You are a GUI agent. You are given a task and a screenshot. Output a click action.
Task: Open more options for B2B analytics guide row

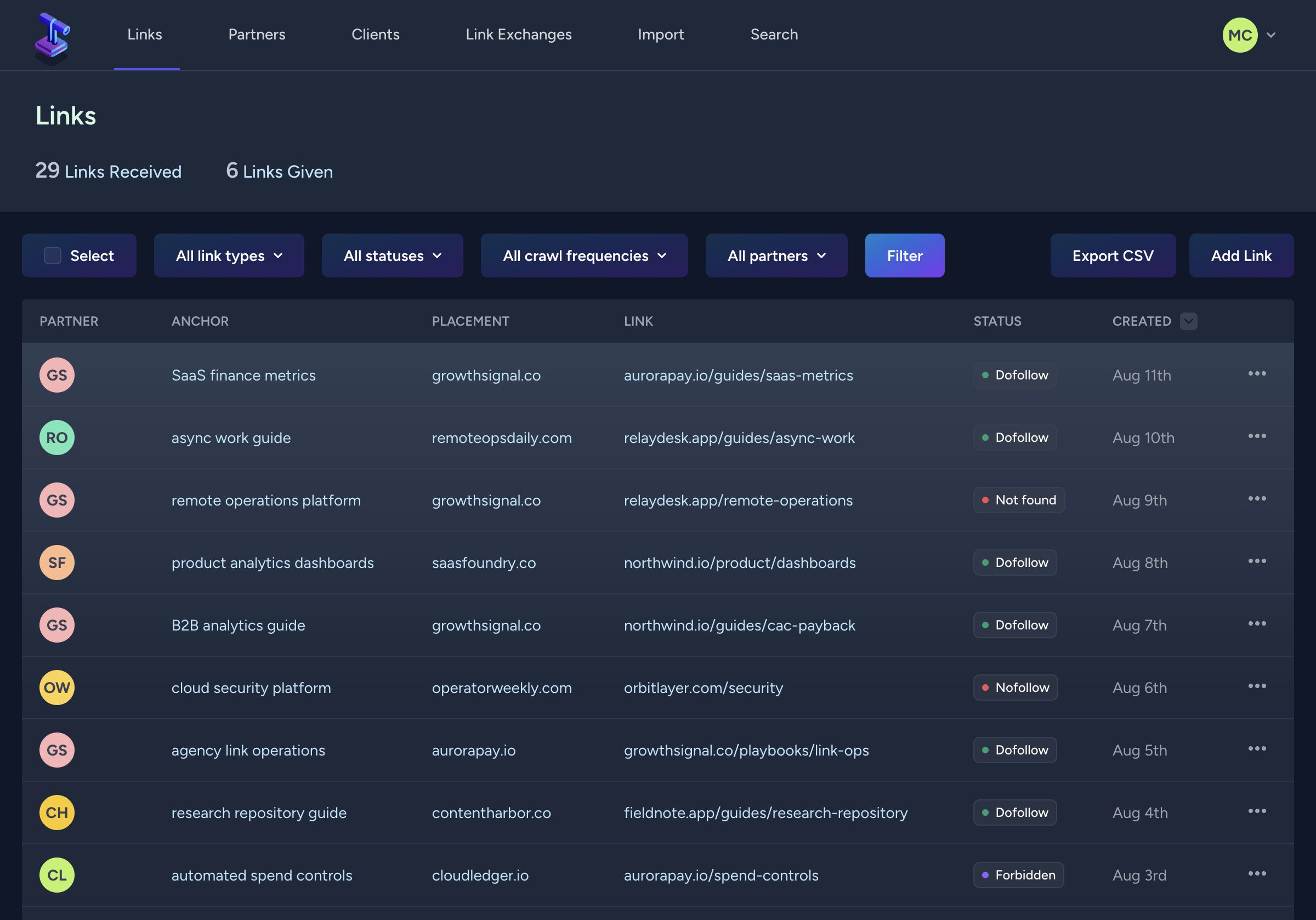pyautogui.click(x=1256, y=623)
